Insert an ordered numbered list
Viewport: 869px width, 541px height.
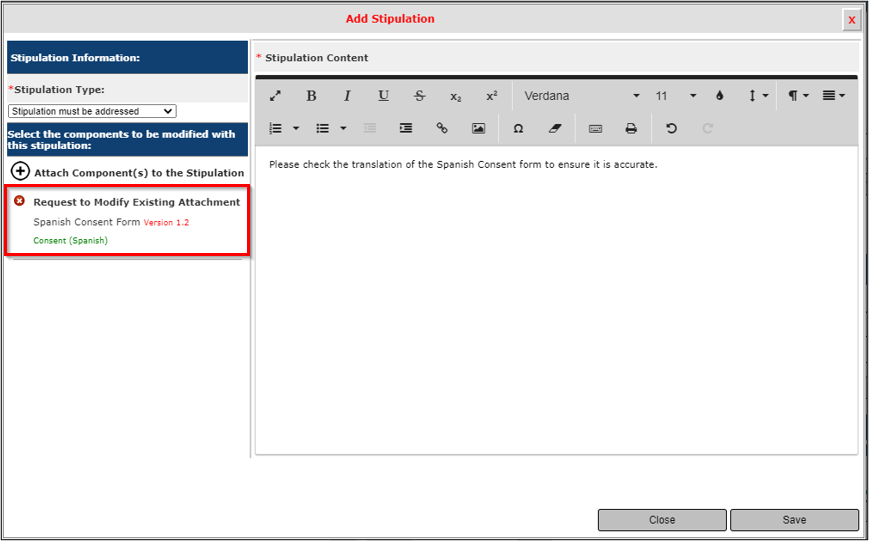(x=275, y=129)
